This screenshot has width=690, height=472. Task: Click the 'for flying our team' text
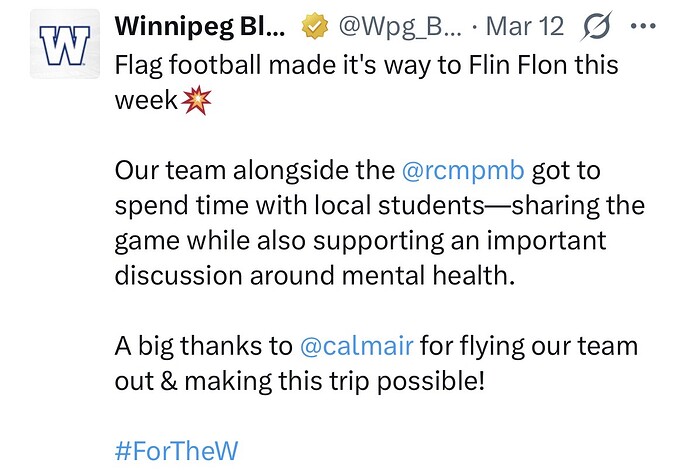528,346
